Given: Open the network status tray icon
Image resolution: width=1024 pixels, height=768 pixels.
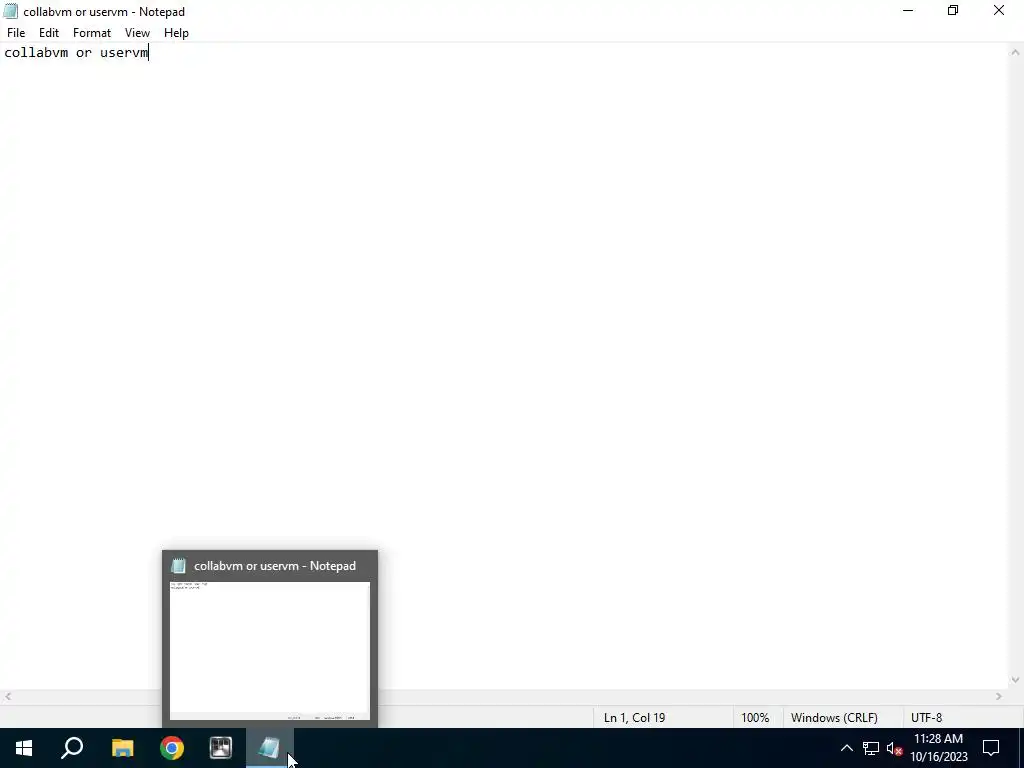Looking at the screenshot, I should [x=871, y=748].
